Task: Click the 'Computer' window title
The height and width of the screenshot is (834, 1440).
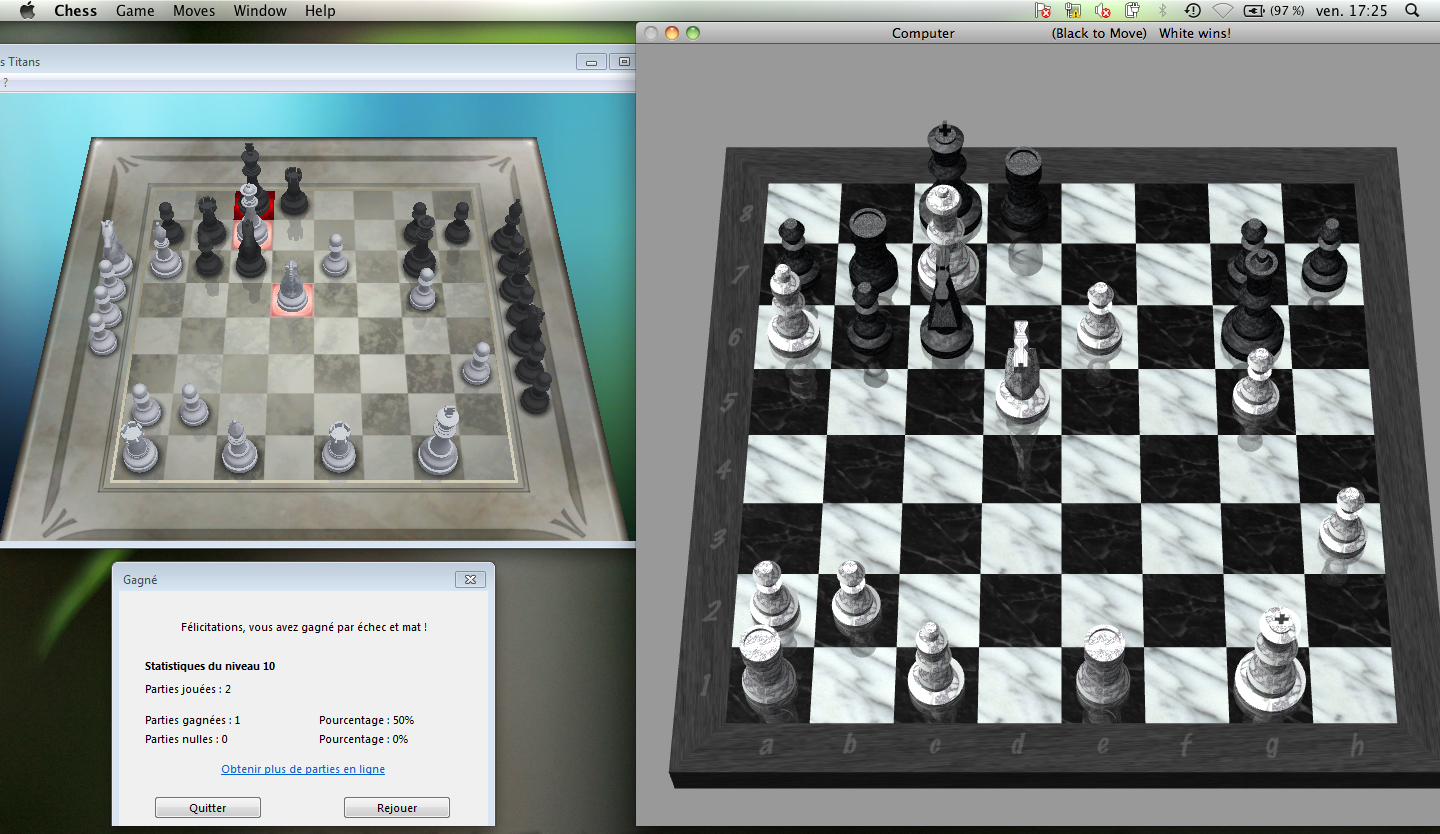Action: 923,33
